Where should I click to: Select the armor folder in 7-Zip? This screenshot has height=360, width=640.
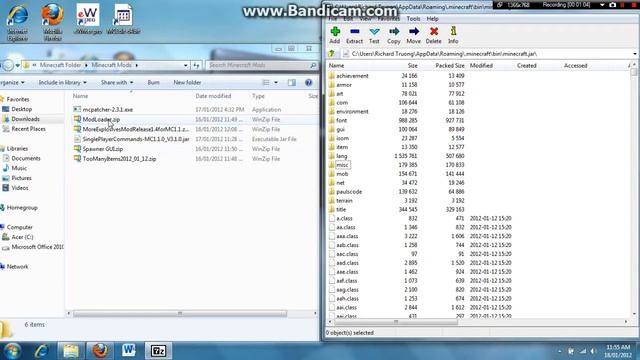[x=344, y=85]
